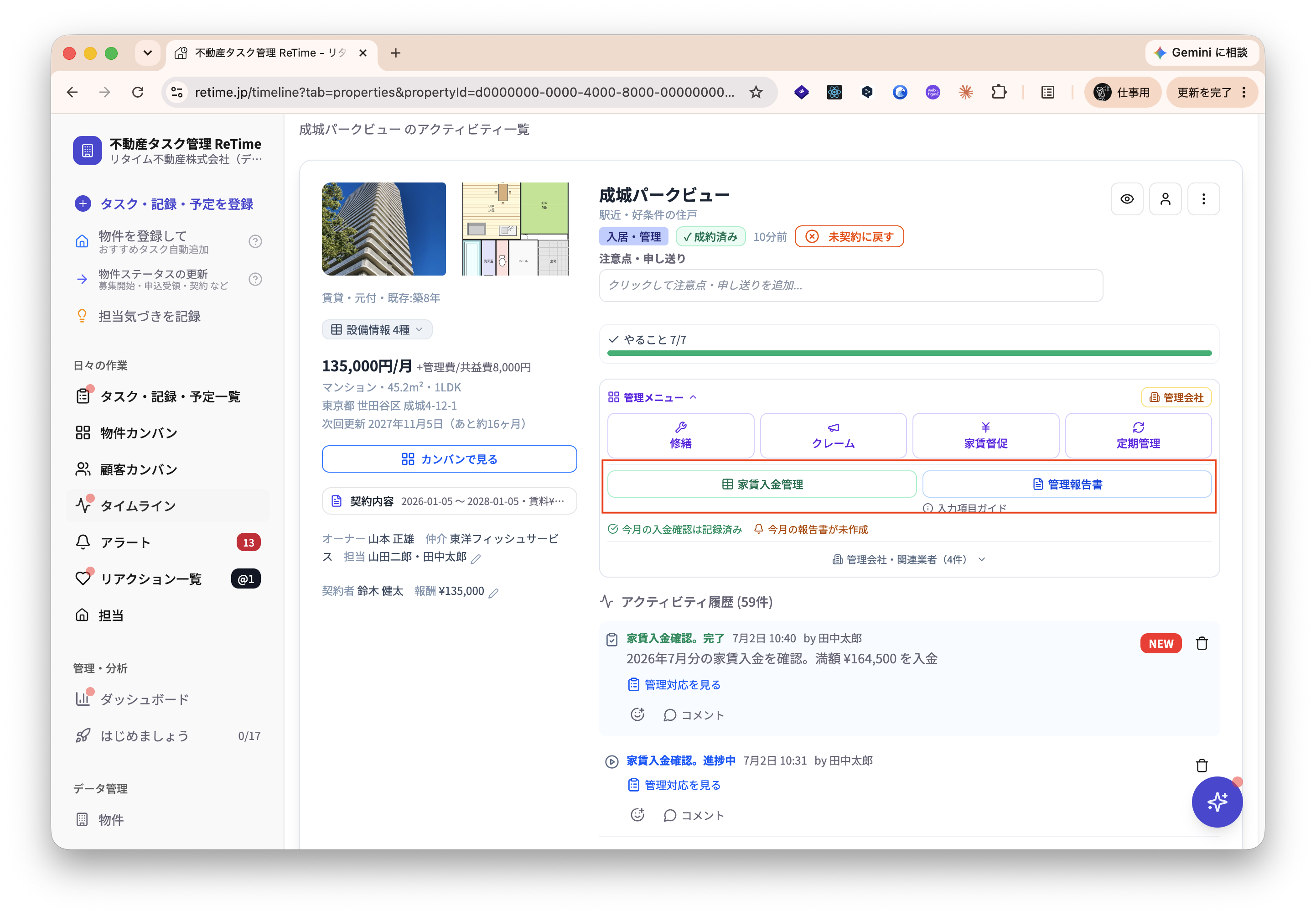Screen dimensions: 1316x917
Task: Click the address bar URL
Action: (464, 92)
